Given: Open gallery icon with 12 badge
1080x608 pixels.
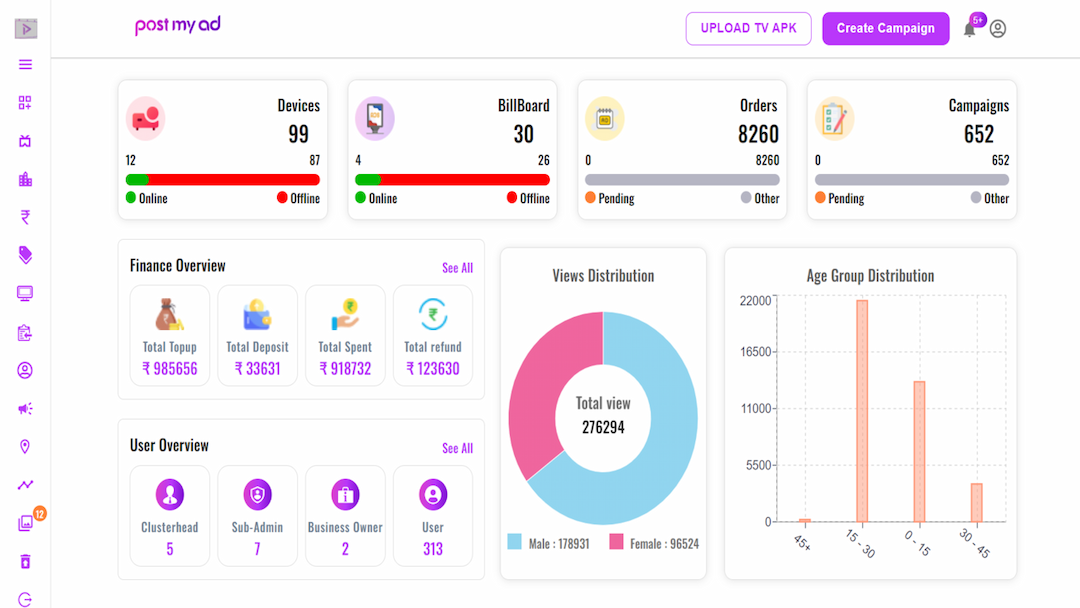Looking at the screenshot, I should [25, 523].
